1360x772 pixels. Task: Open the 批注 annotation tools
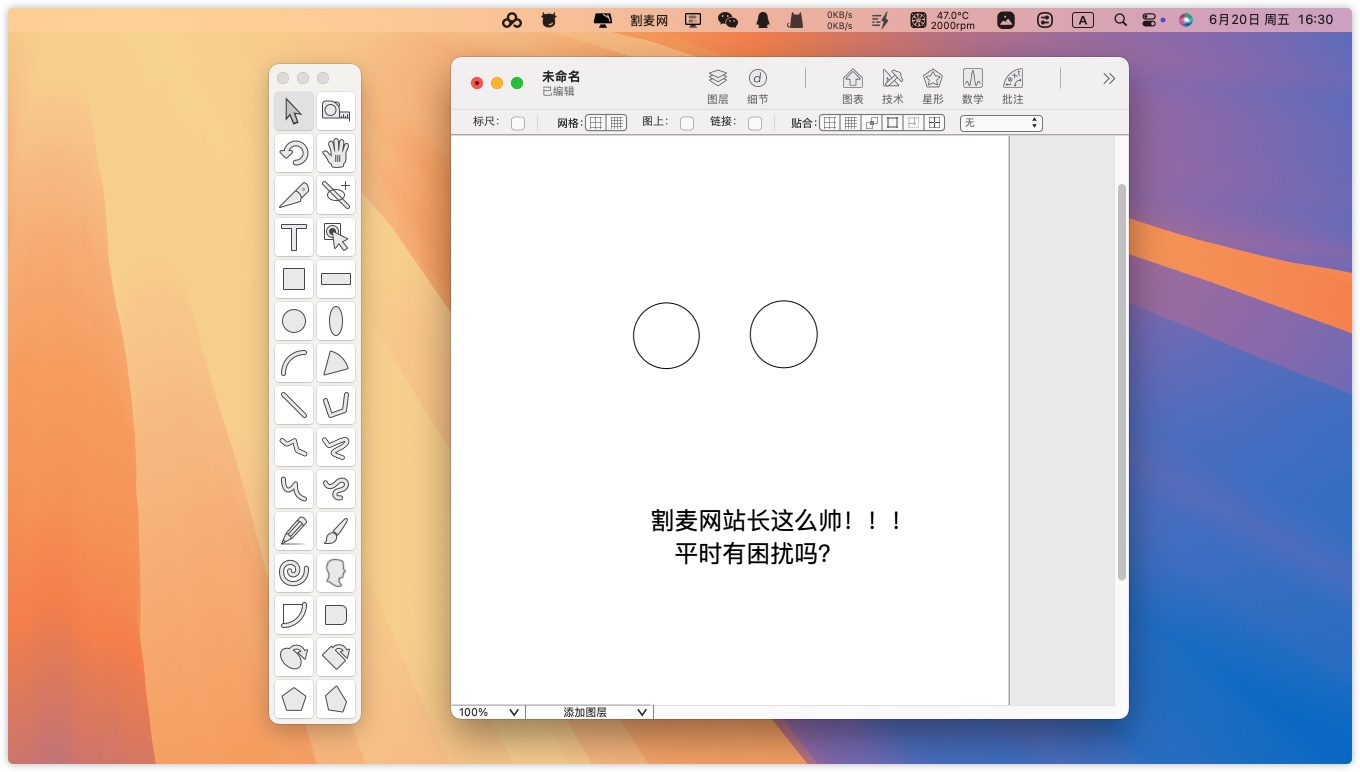point(1013,86)
